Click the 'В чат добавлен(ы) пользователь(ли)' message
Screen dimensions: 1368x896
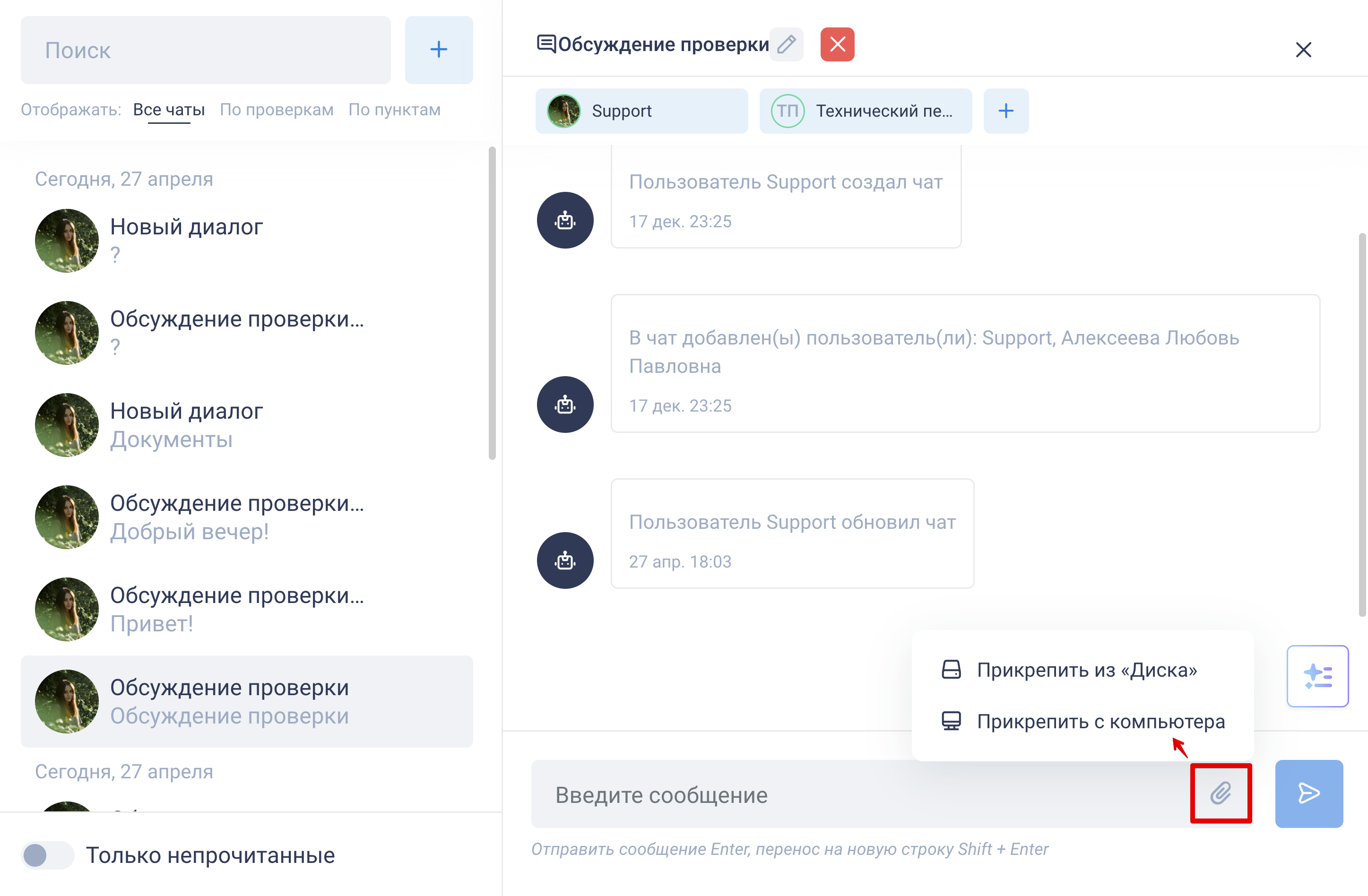click(966, 363)
